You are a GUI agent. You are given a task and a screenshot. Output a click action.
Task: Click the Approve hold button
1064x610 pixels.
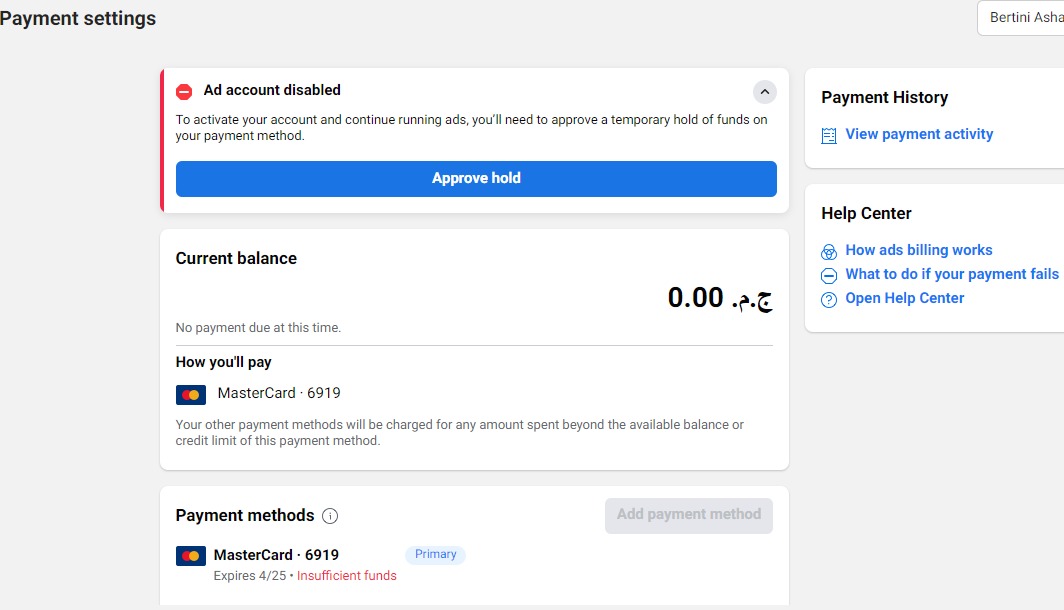tap(476, 178)
